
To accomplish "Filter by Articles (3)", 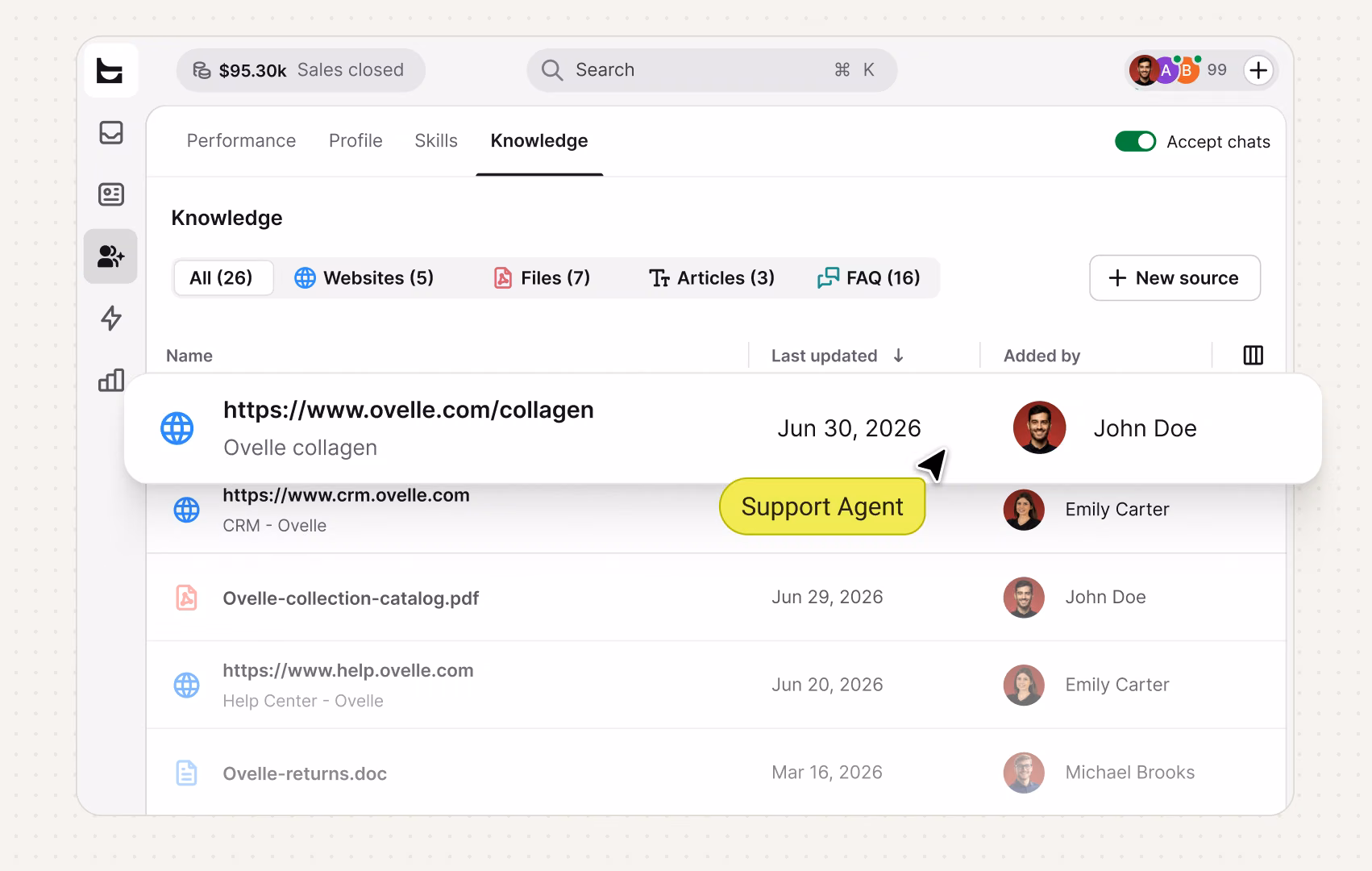I will coord(712,277).
